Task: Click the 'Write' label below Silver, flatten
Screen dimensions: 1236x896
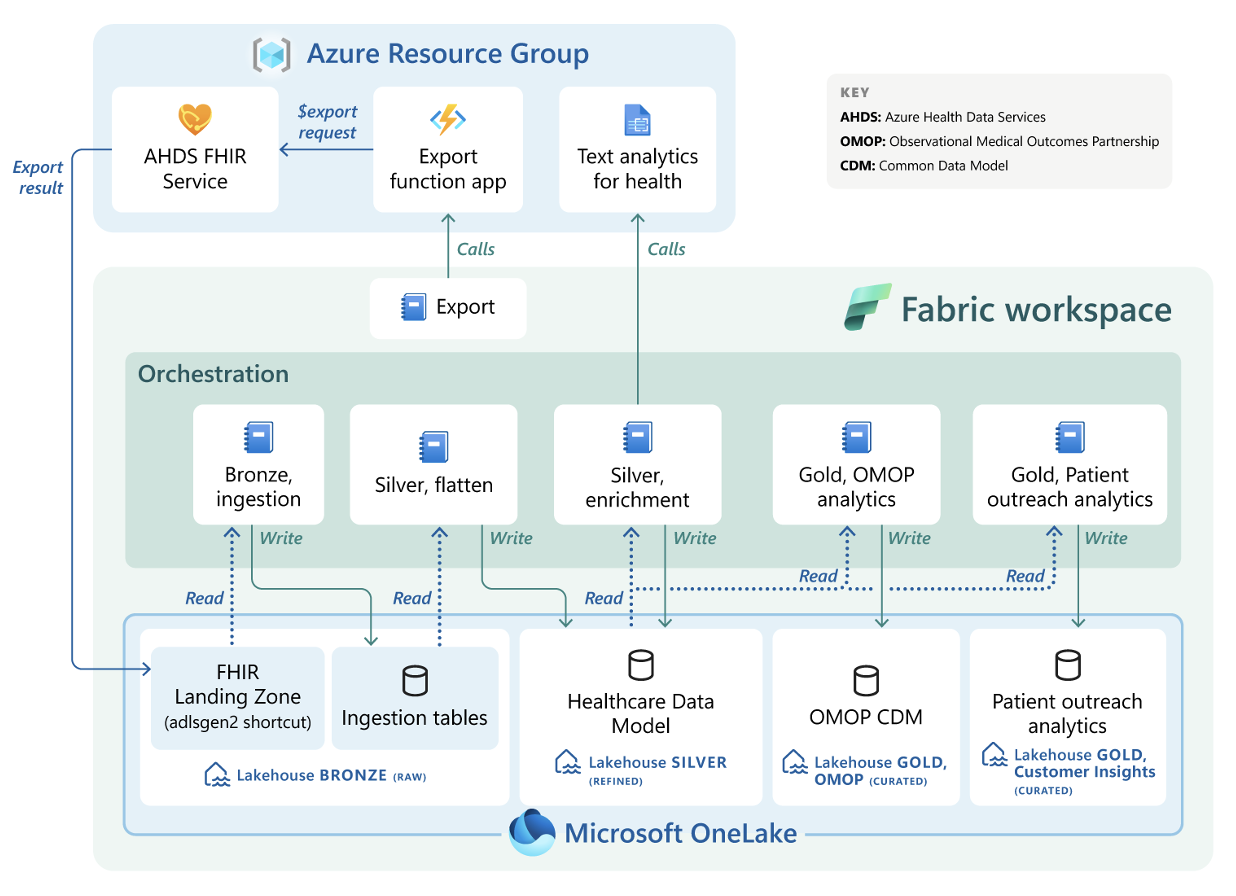Action: click(511, 538)
